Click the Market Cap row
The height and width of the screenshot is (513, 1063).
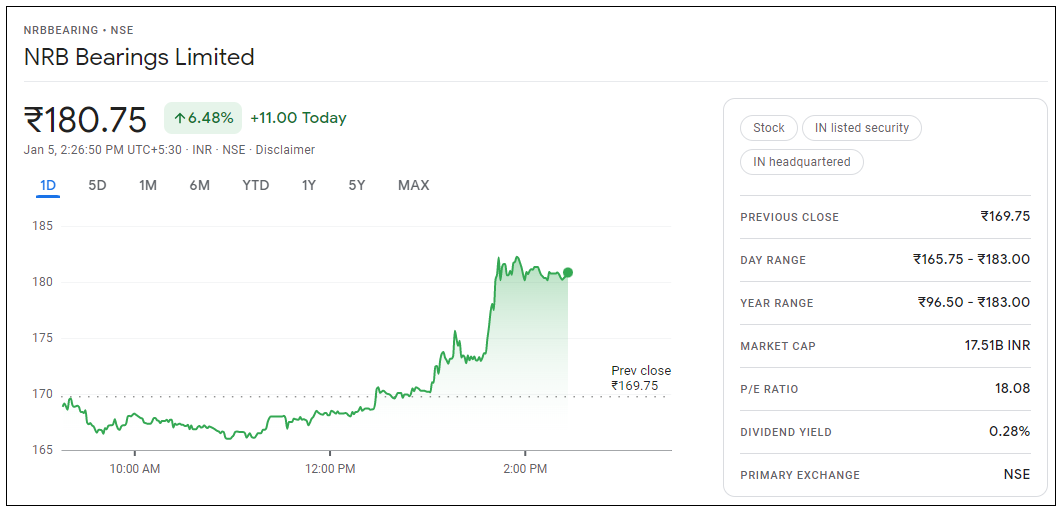click(x=885, y=346)
